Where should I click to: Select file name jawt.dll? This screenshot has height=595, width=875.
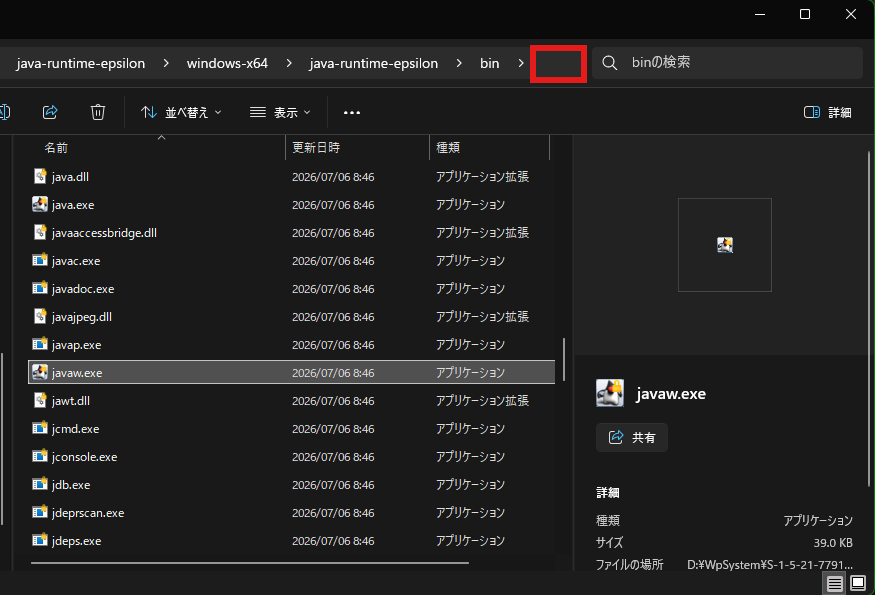click(70, 400)
